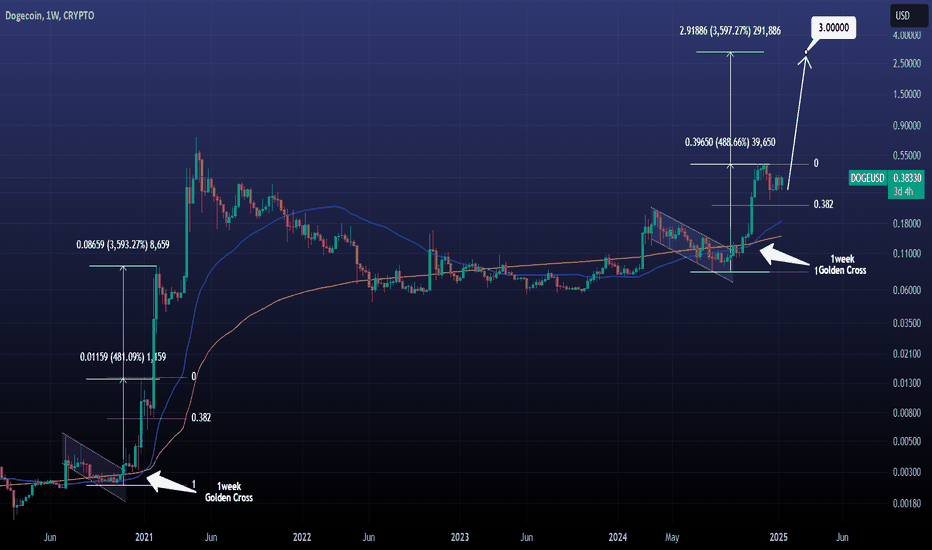Click the 0.382 Fibonacci label near 2021

point(201,417)
